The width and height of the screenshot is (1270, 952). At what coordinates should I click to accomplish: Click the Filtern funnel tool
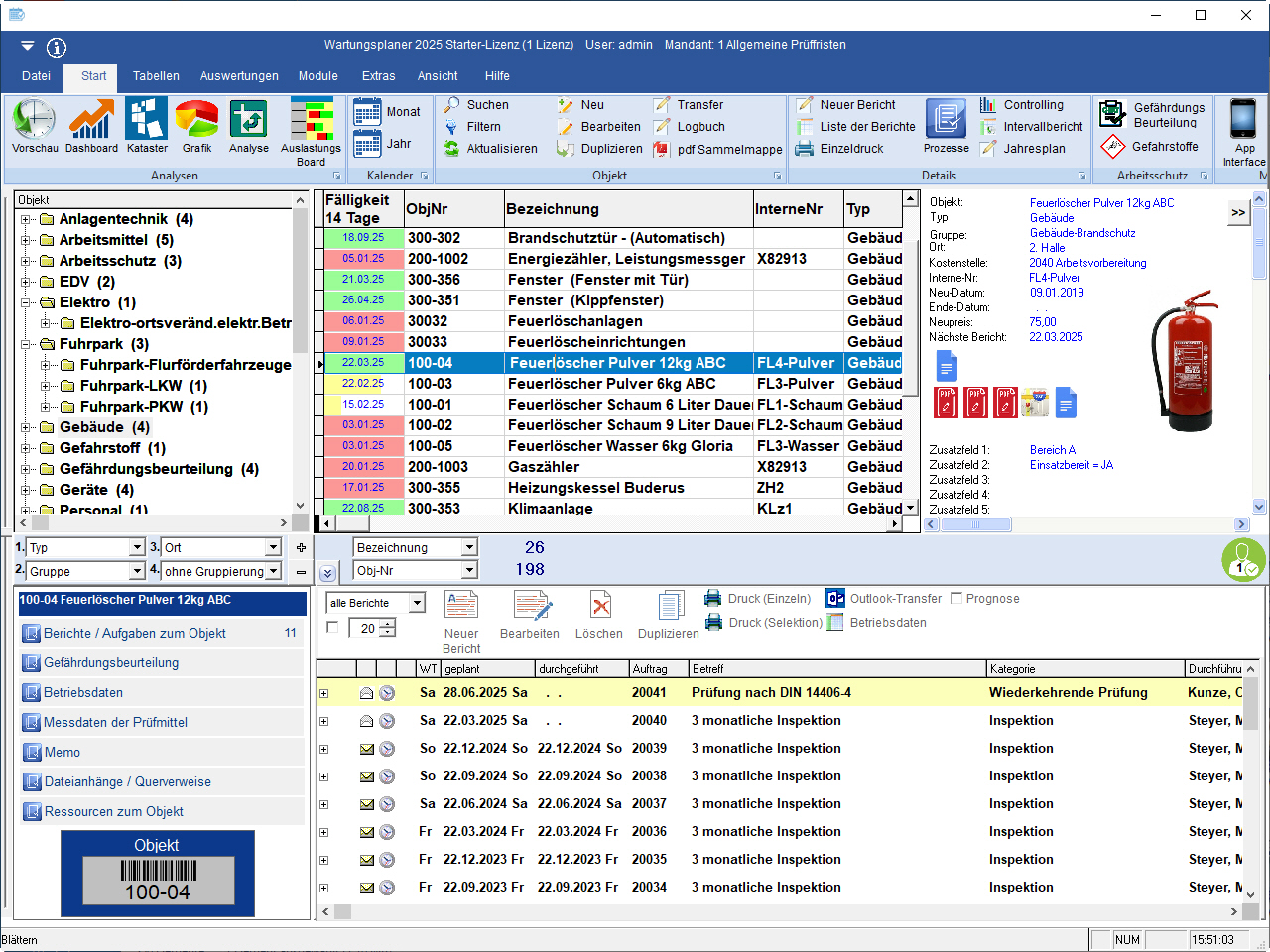point(472,127)
